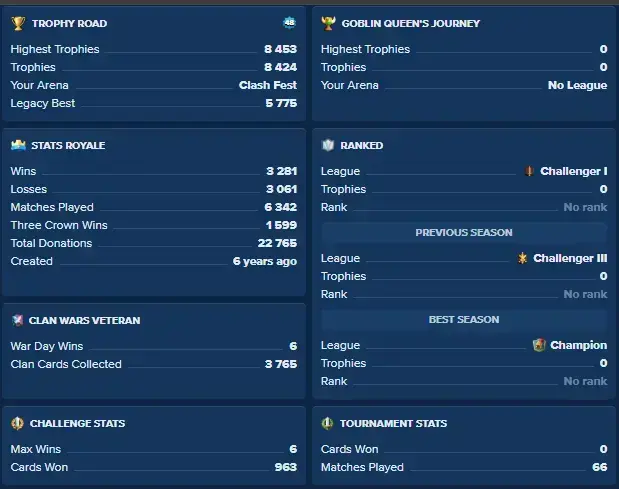619x489 pixels.
Task: Click the Clan Cards Collected value 3 765
Action: click(281, 364)
